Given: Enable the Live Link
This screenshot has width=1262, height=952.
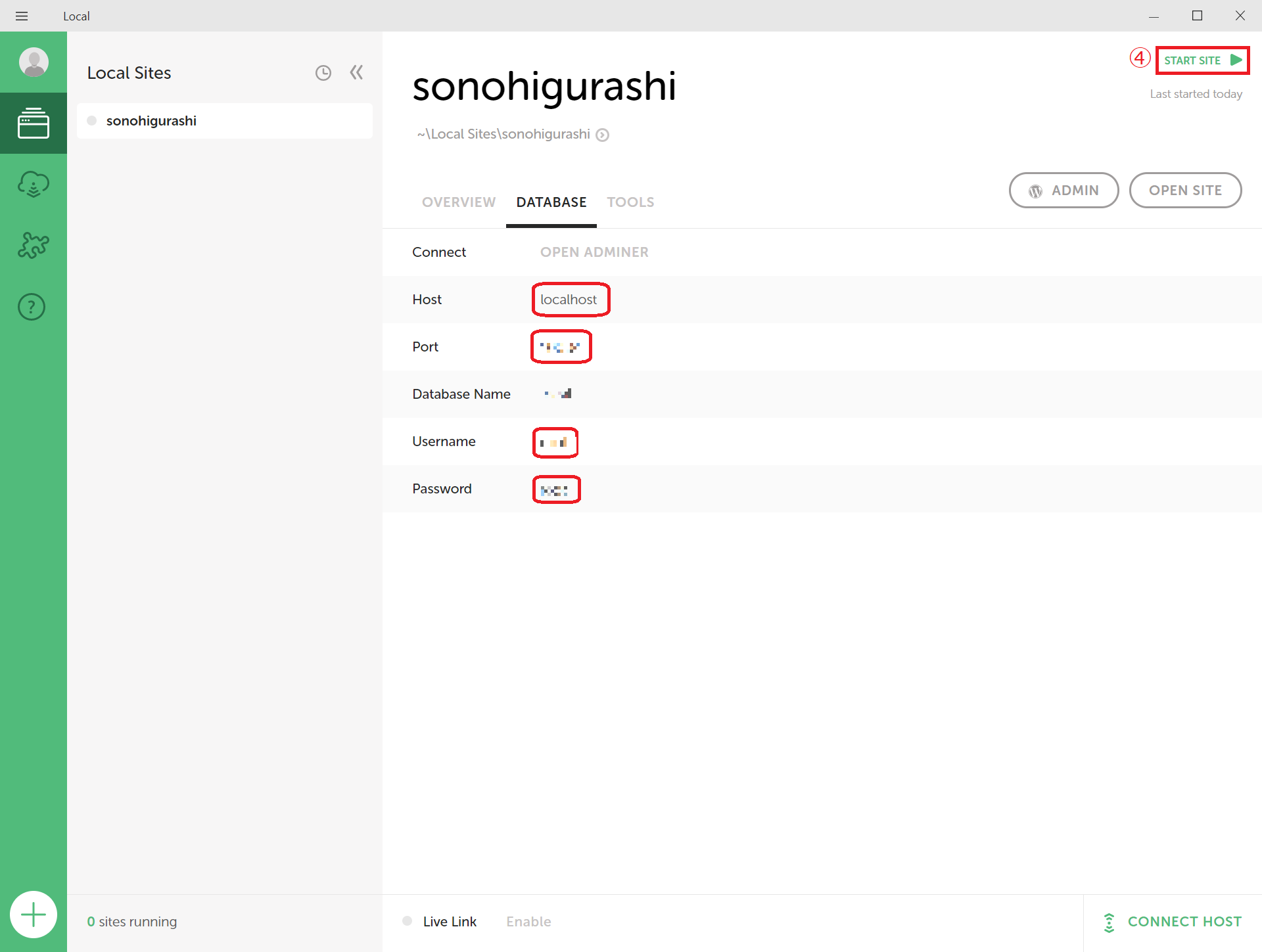Looking at the screenshot, I should [528, 922].
